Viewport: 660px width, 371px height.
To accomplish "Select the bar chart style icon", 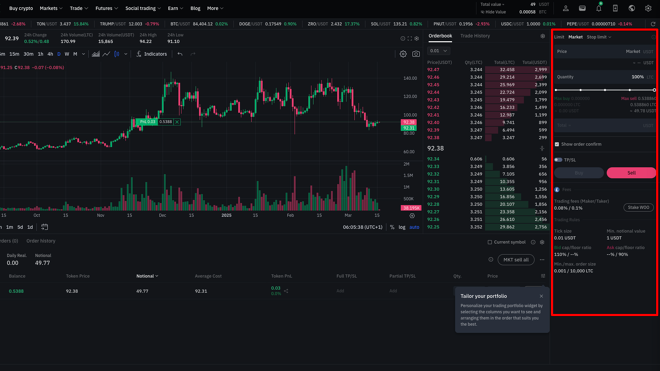I will (96, 54).
